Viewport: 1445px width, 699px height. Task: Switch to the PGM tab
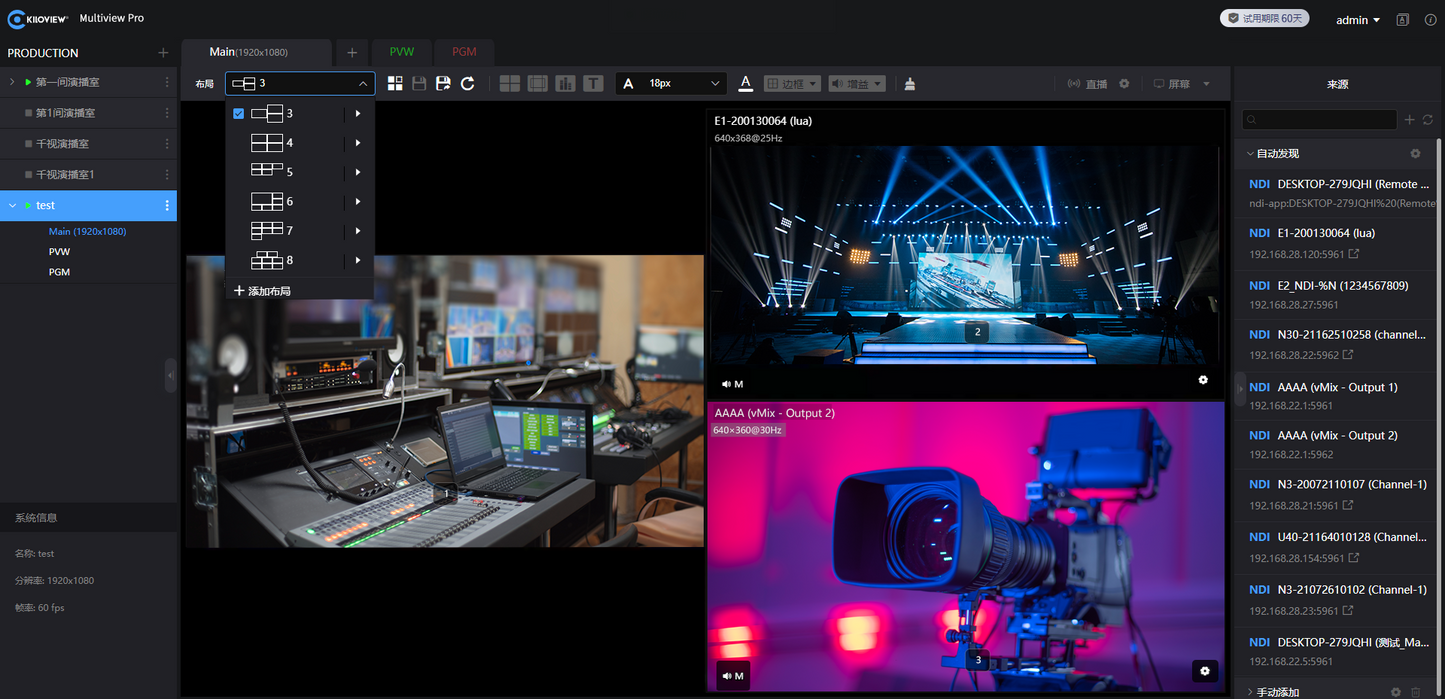tap(464, 52)
